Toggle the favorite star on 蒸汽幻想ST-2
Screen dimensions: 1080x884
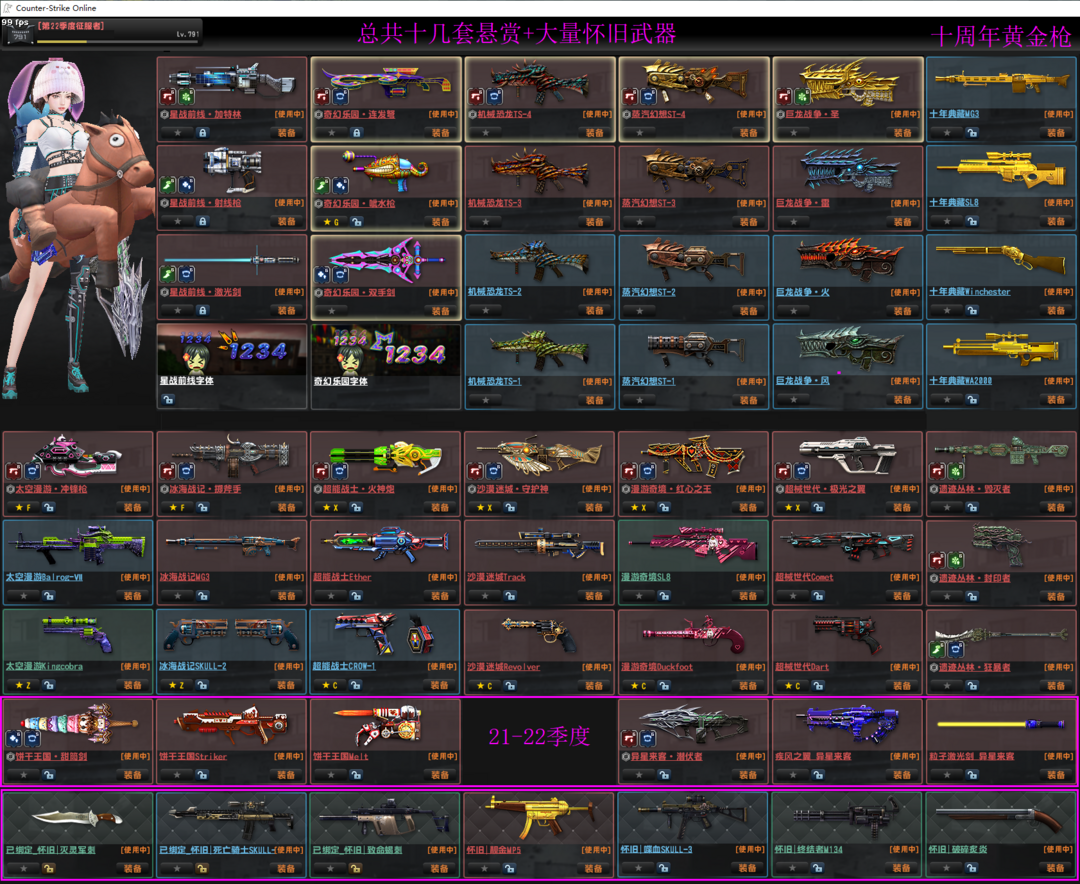[x=639, y=310]
